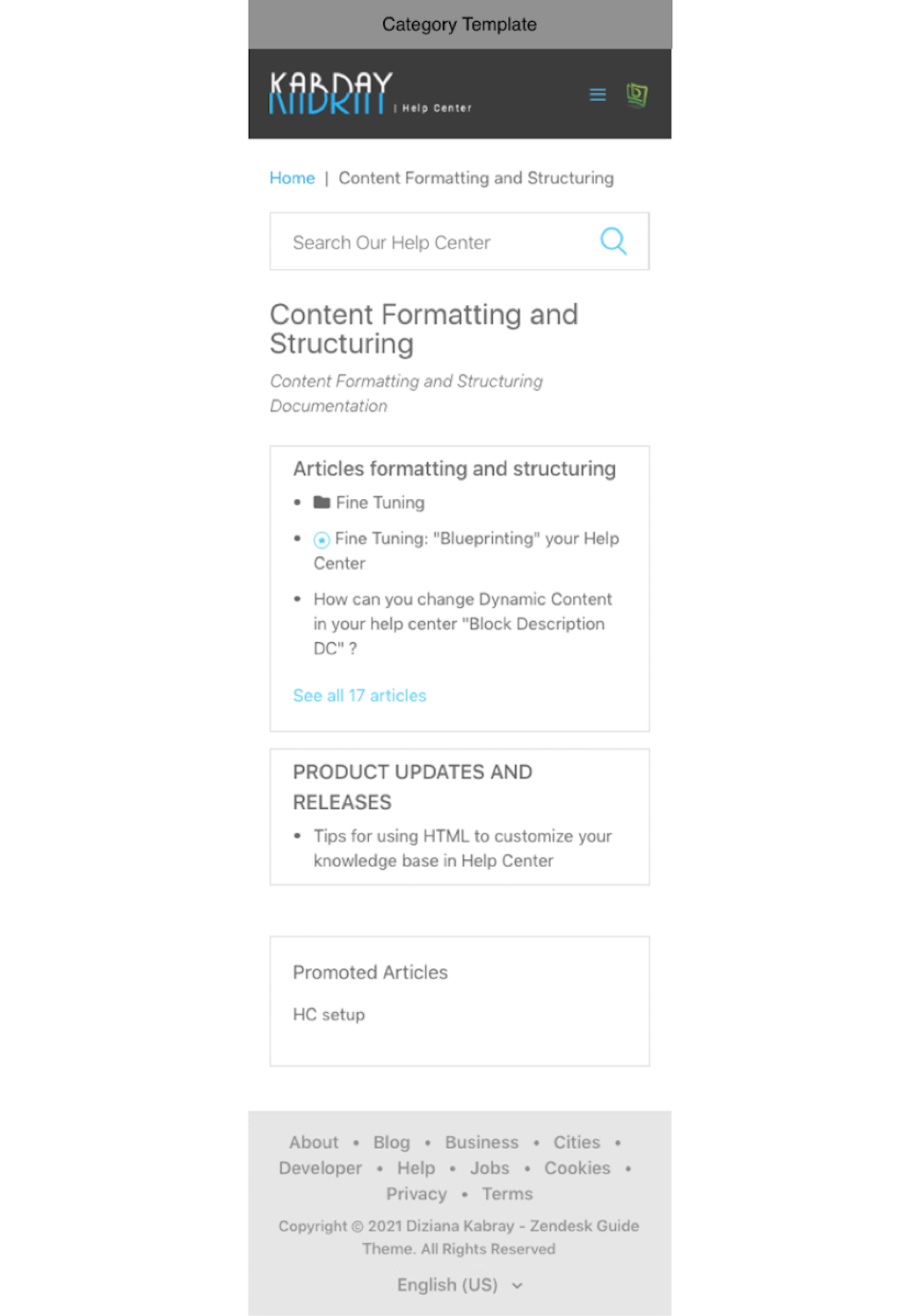Open the HC setup promoted article
Screen dimensions: 906x1316
[329, 1015]
